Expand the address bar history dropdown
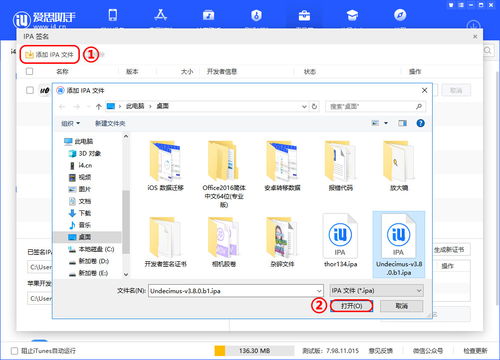The image size is (500, 360). pos(304,106)
